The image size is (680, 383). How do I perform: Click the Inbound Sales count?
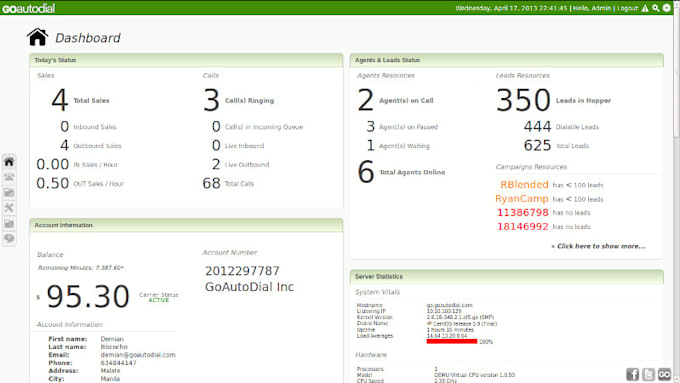click(65, 126)
